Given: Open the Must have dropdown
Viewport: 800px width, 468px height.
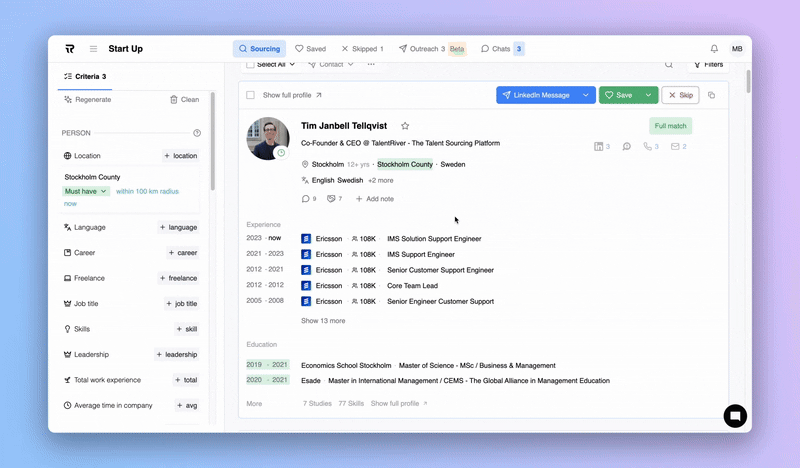Looking at the screenshot, I should point(86,191).
